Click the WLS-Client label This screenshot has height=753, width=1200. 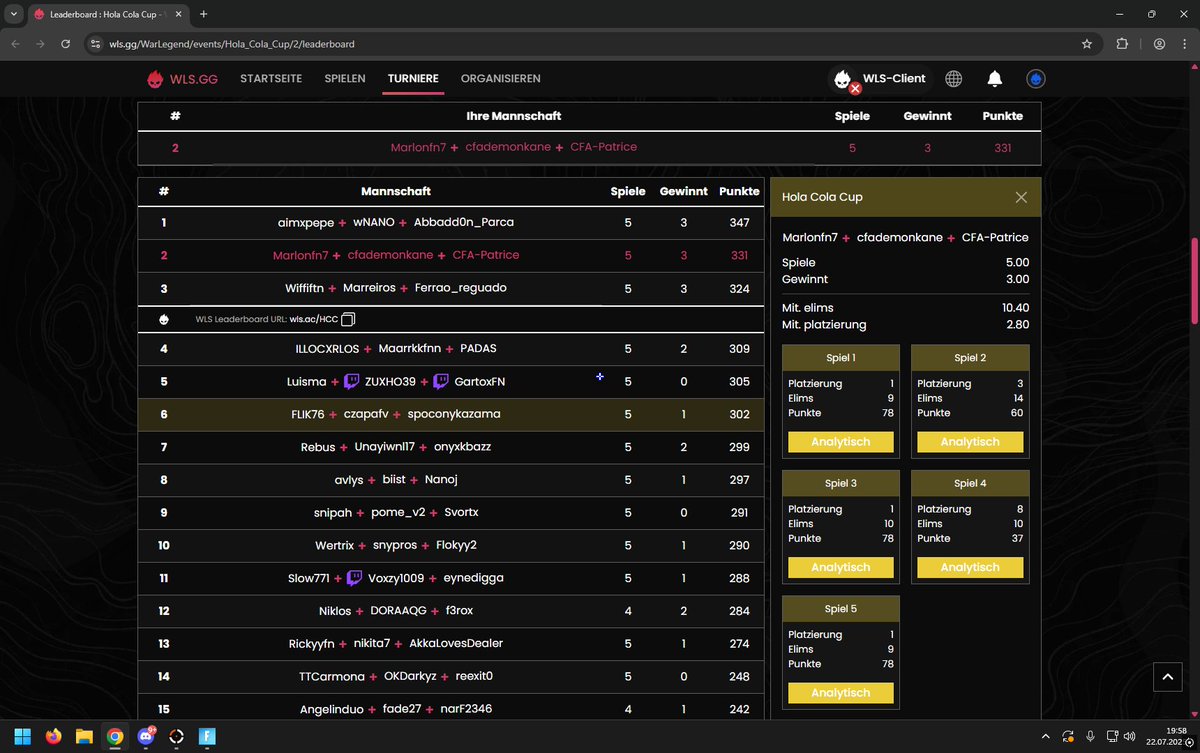[x=894, y=78]
